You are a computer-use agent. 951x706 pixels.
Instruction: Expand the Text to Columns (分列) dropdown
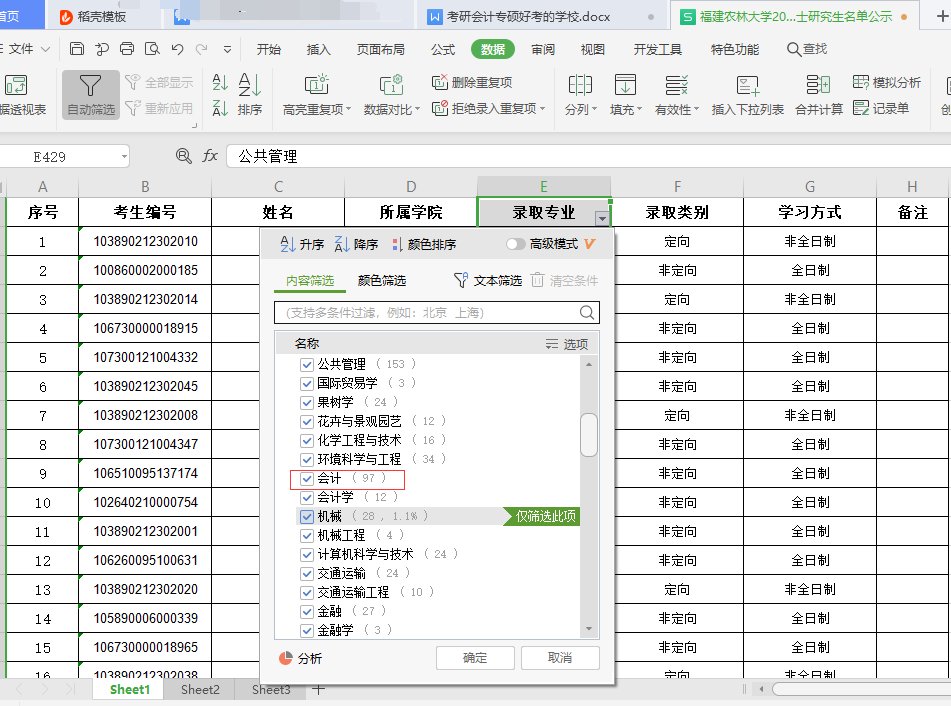594,109
